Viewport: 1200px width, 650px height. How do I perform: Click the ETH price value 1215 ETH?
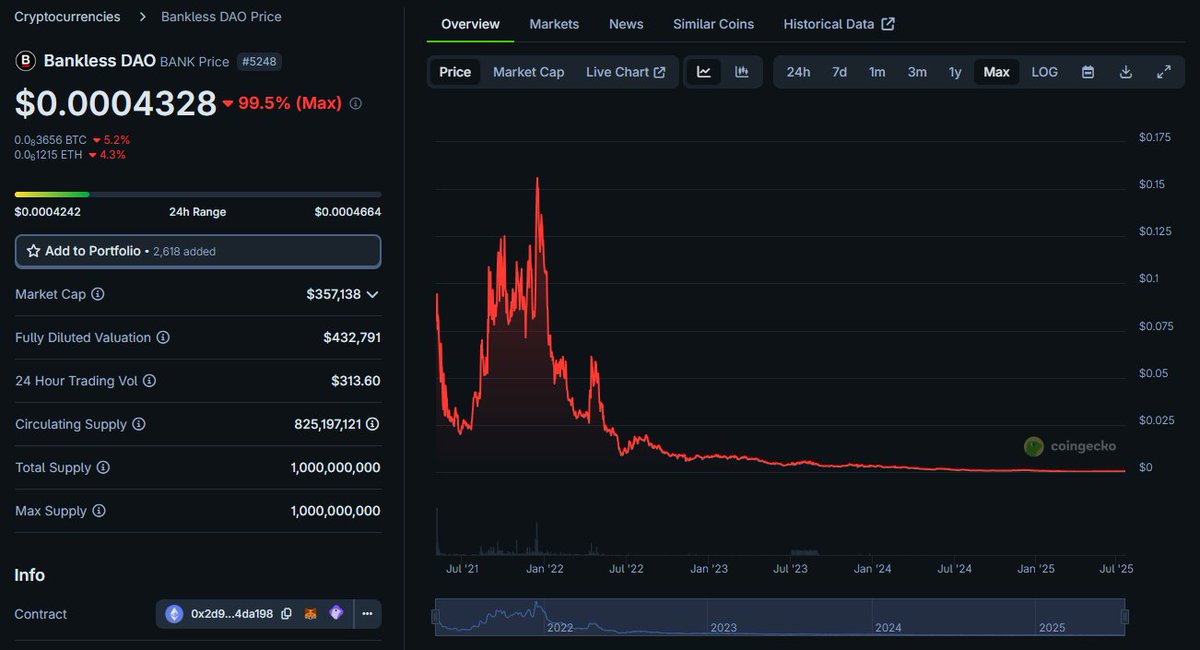pos(49,155)
